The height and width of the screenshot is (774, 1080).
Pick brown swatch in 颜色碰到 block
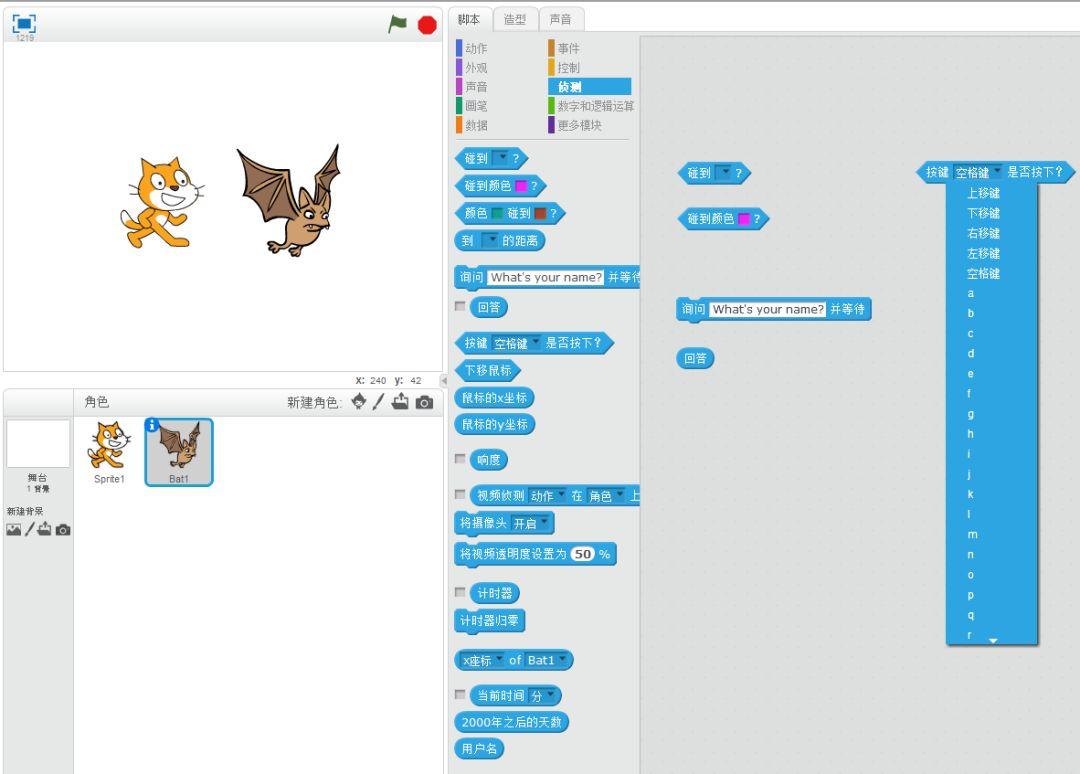pos(541,213)
